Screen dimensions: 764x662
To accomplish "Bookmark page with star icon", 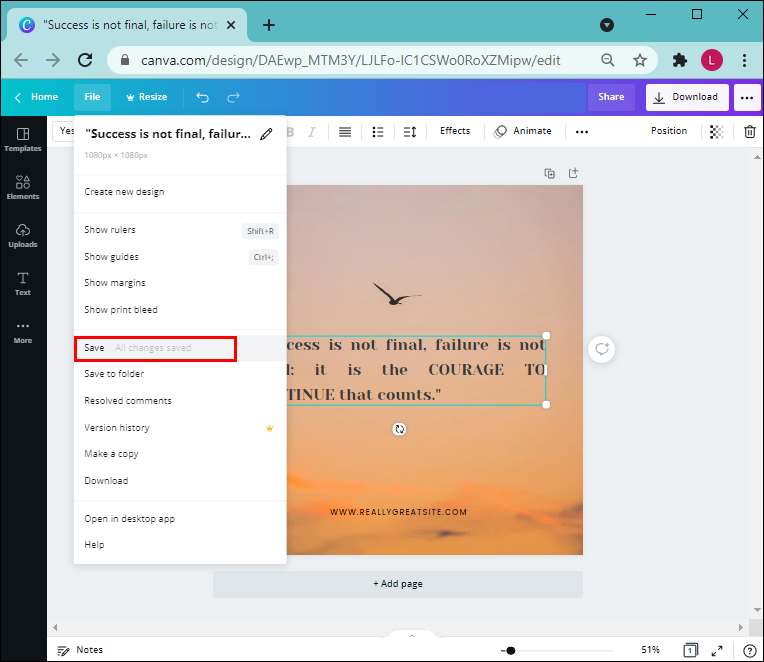I will coord(640,60).
